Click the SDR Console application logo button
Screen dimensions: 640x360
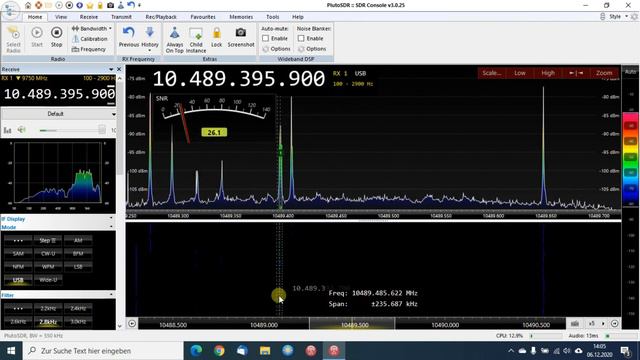tap(11, 10)
